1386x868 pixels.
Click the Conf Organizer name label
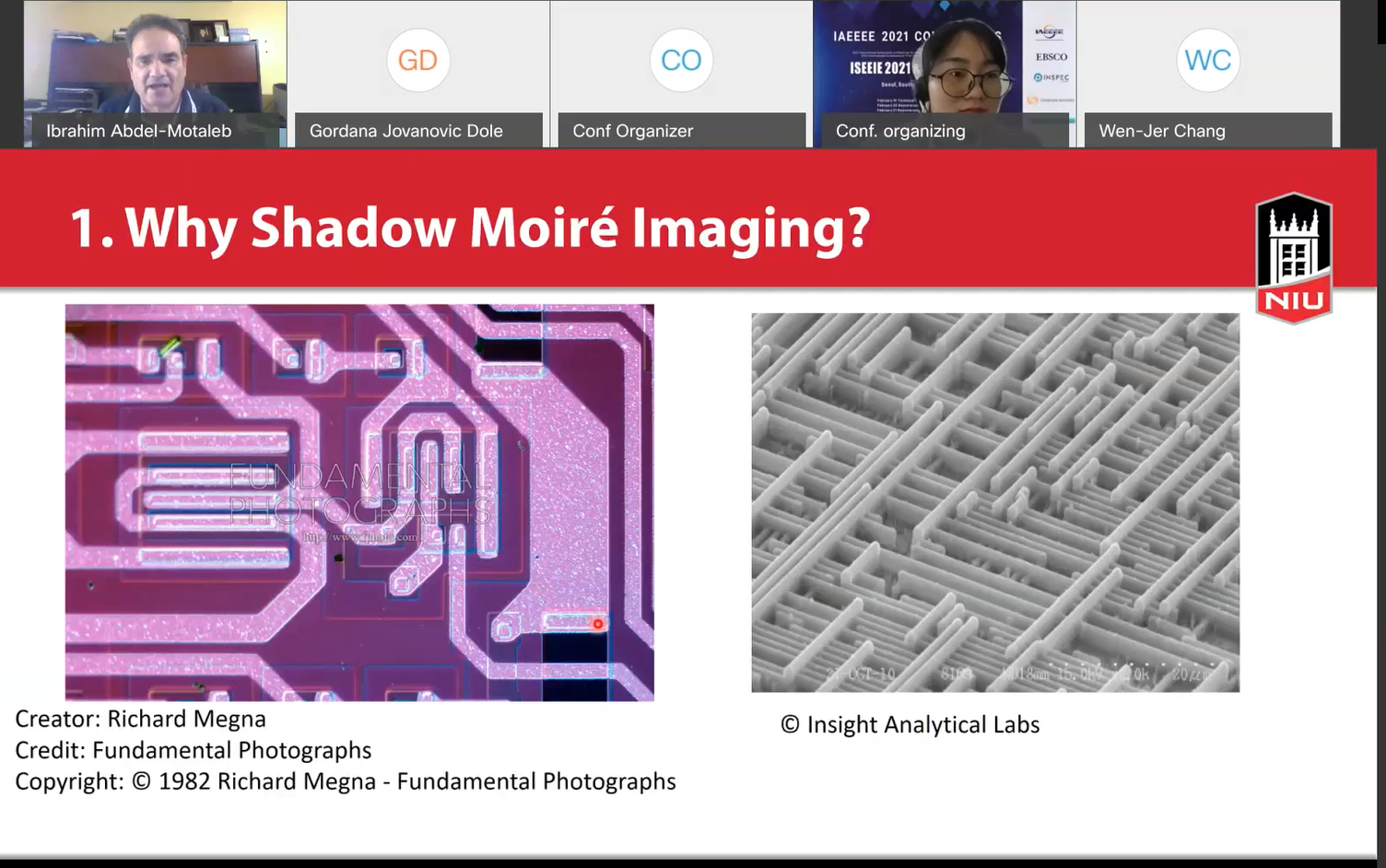pos(633,131)
